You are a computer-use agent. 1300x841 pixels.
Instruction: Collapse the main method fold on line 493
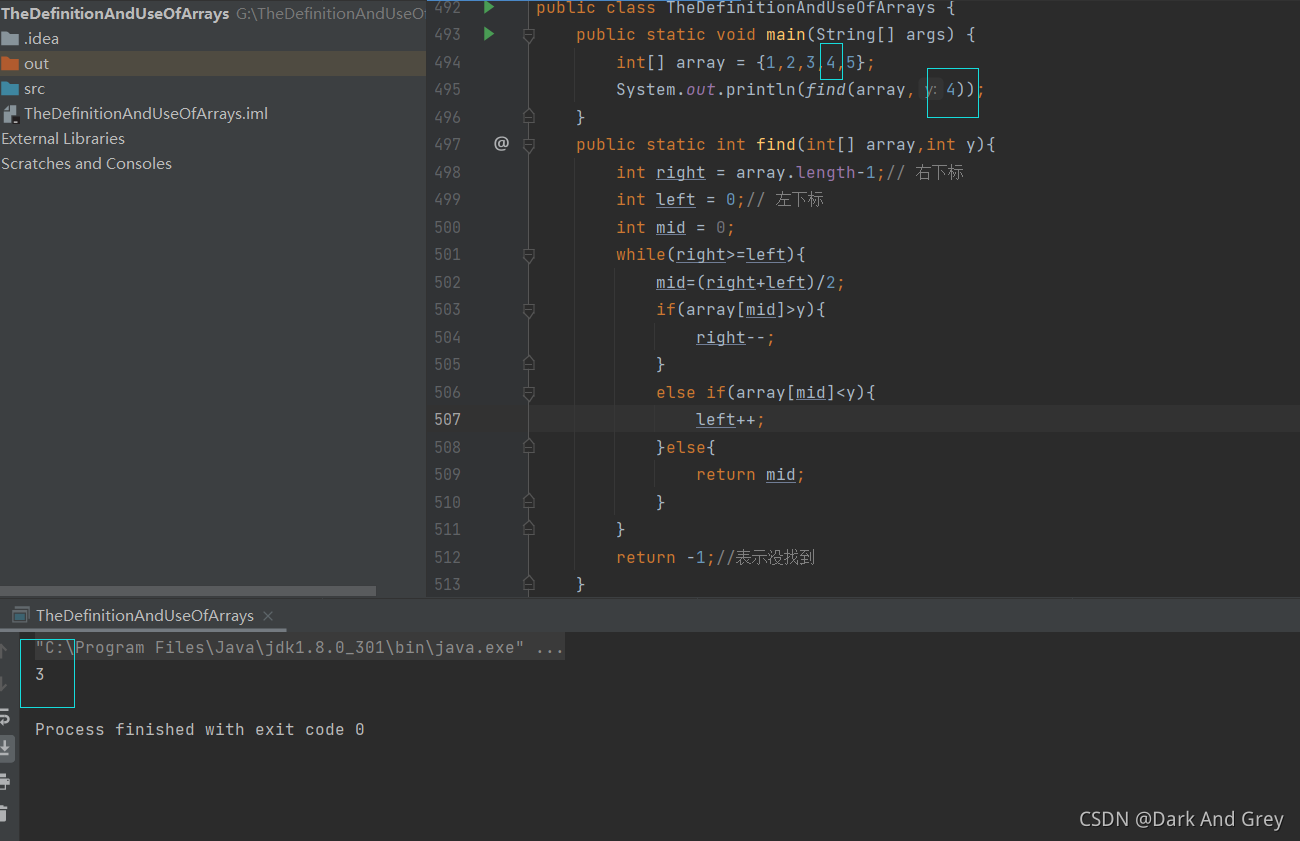pyautogui.click(x=529, y=35)
